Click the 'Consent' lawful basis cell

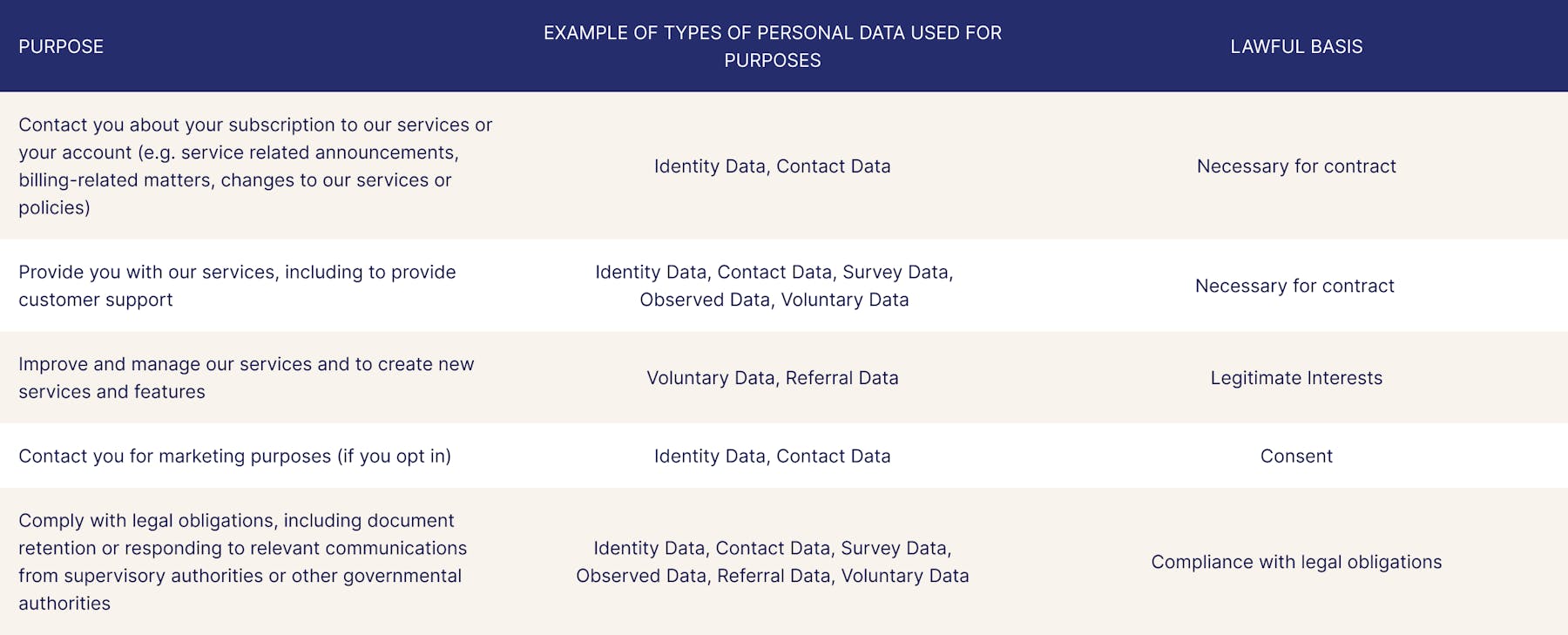coord(1296,456)
